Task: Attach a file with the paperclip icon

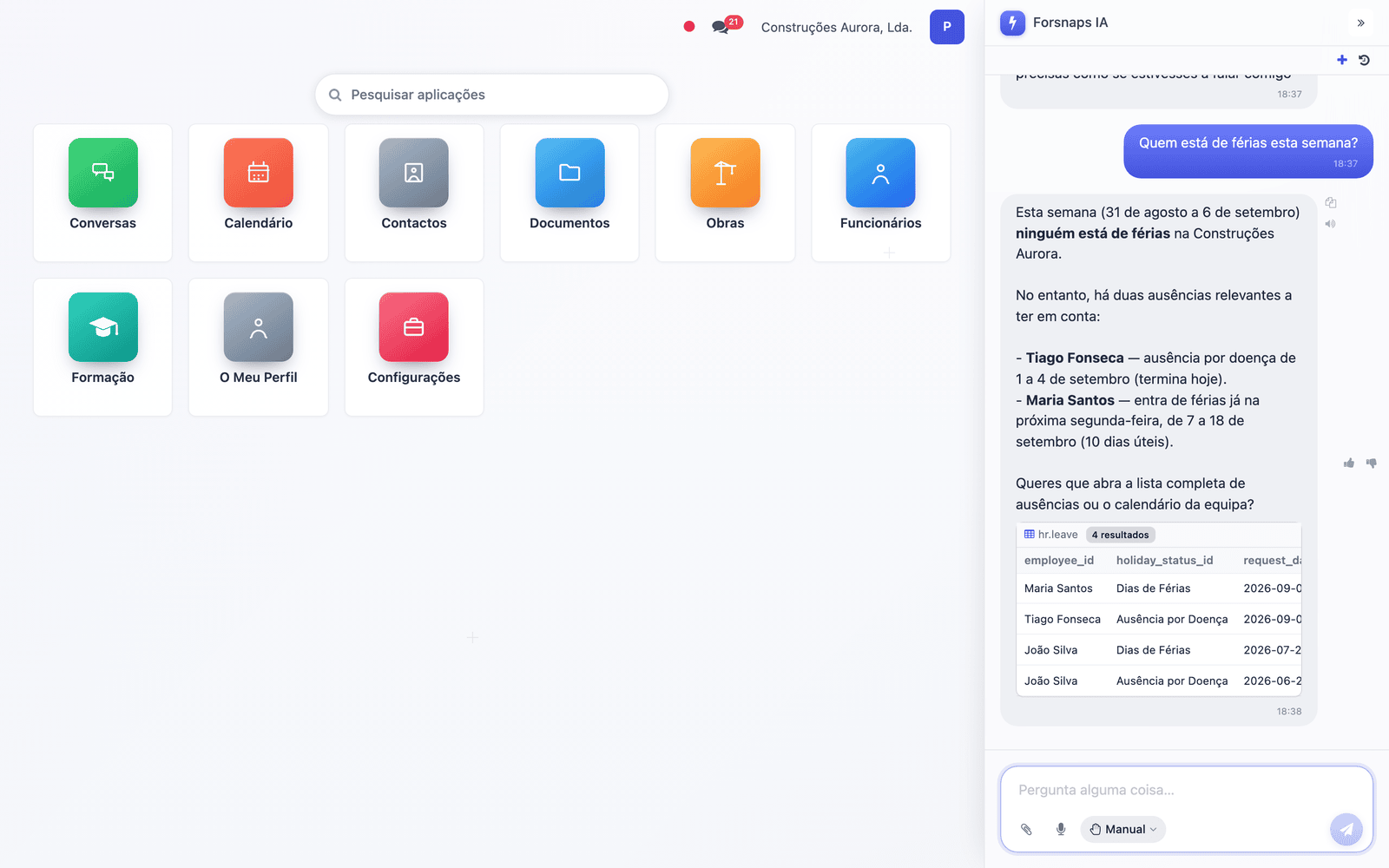Action: (x=1026, y=829)
